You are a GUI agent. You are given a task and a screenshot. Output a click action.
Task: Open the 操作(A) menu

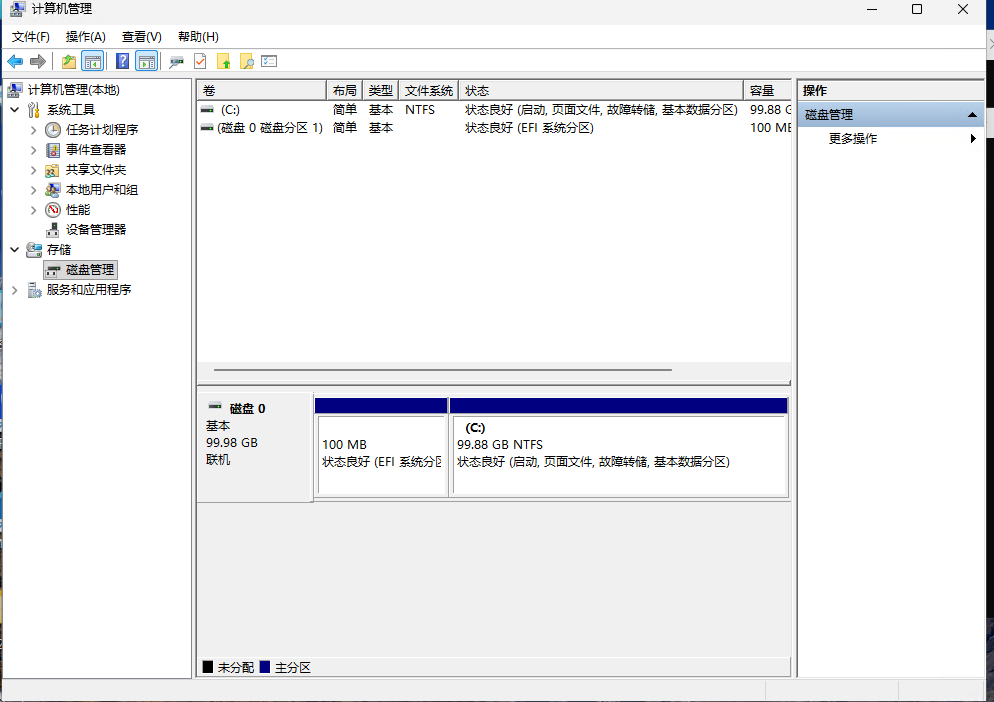[x=85, y=37]
